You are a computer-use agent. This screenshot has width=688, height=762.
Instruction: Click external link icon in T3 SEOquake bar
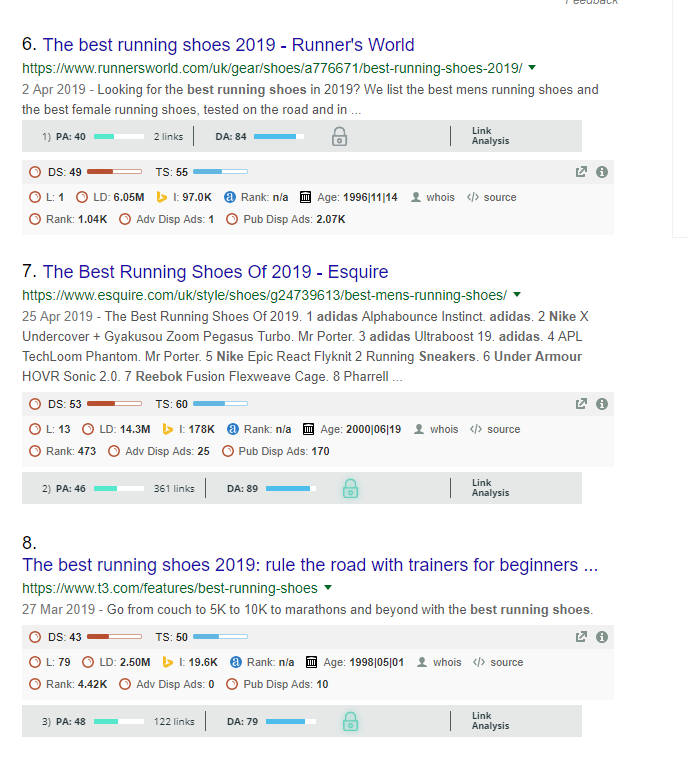point(581,637)
